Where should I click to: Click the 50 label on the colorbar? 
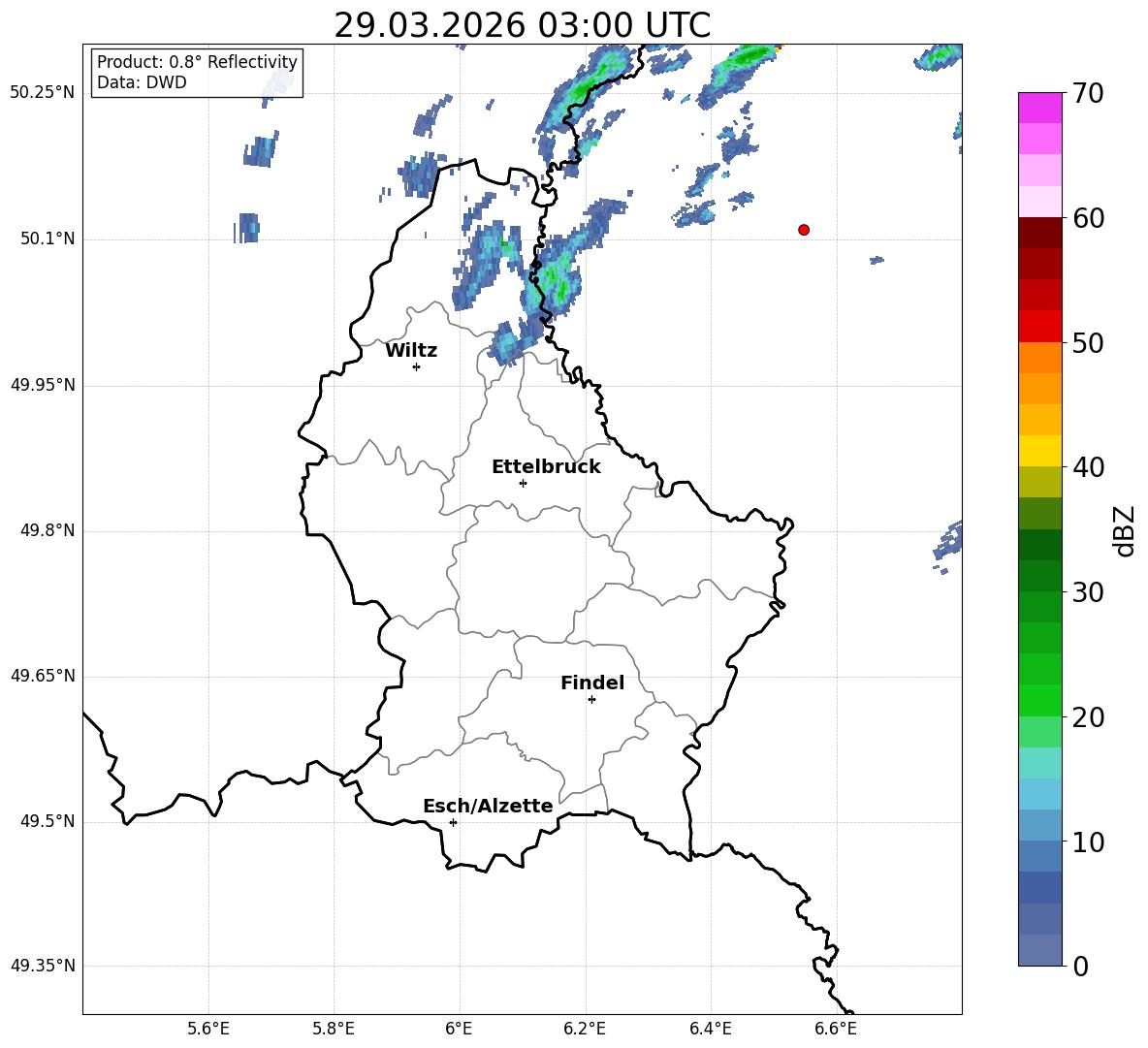point(1088,343)
